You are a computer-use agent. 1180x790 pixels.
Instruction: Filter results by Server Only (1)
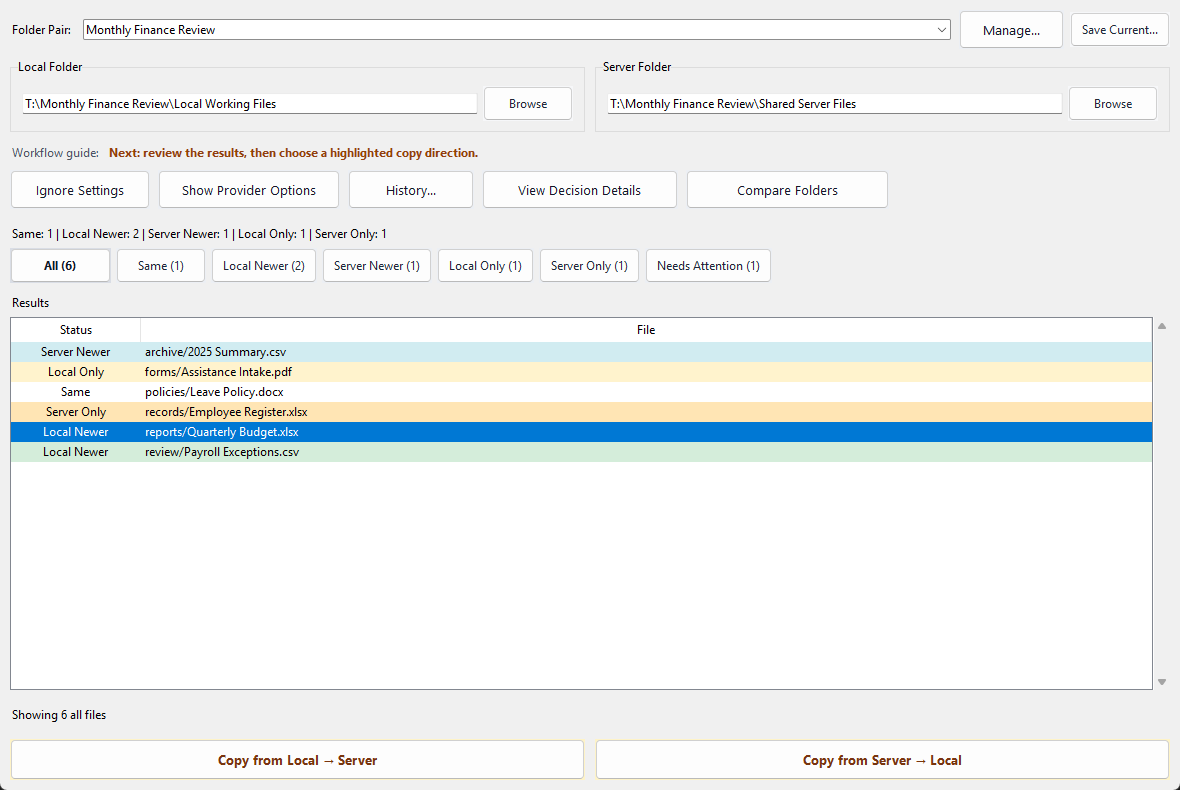589,266
